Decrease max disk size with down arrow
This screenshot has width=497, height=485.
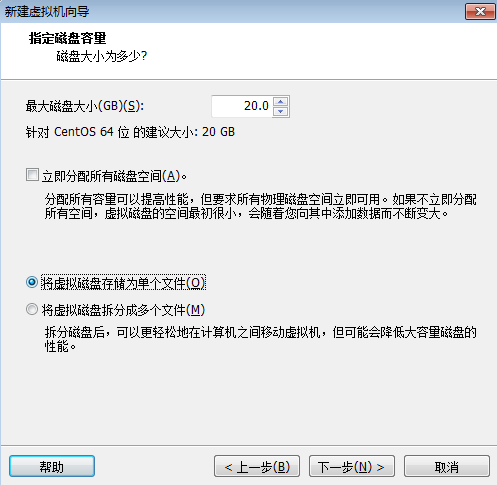coord(281,111)
